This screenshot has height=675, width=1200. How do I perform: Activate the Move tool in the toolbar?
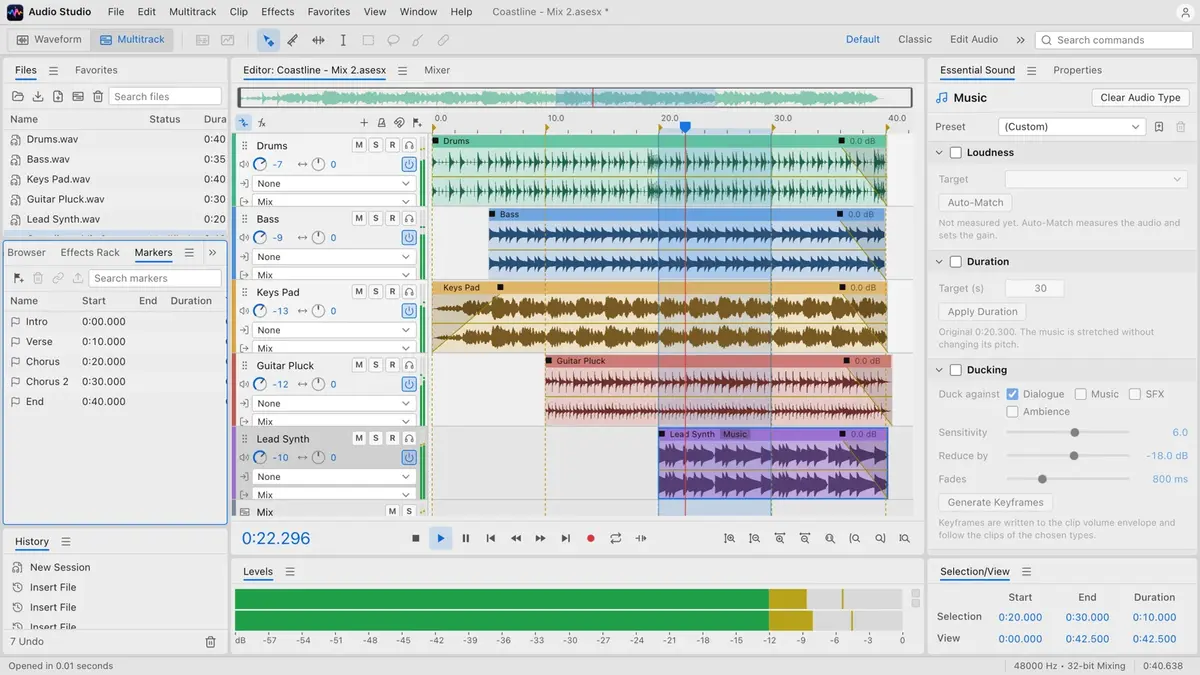[x=267, y=40]
